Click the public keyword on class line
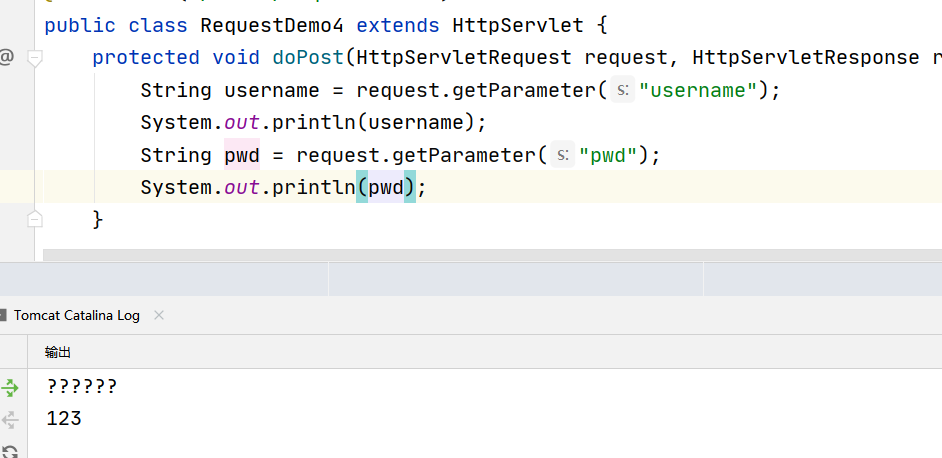This screenshot has height=458, width=942. coord(80,26)
